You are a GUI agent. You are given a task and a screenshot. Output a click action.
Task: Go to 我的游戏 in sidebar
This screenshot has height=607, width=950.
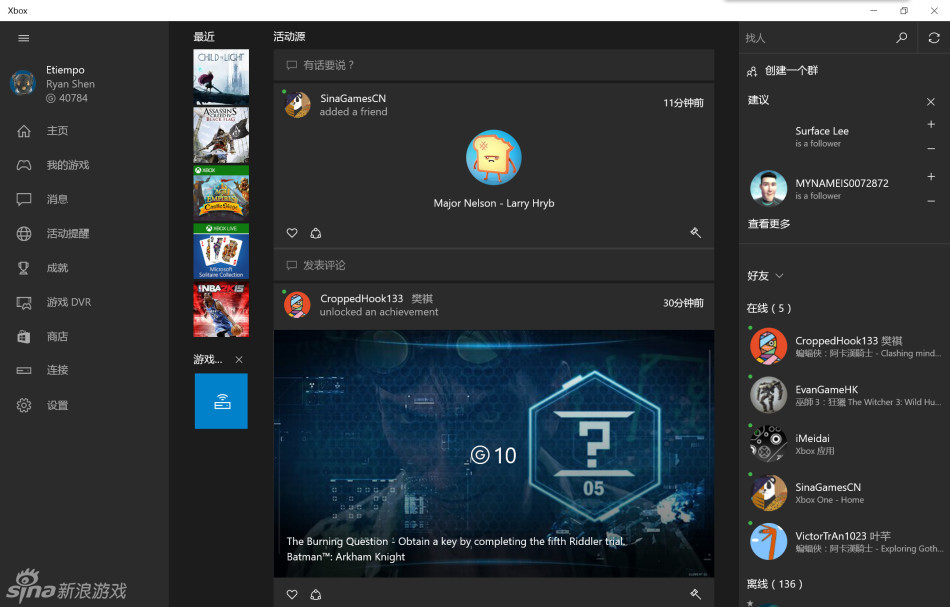[68, 165]
